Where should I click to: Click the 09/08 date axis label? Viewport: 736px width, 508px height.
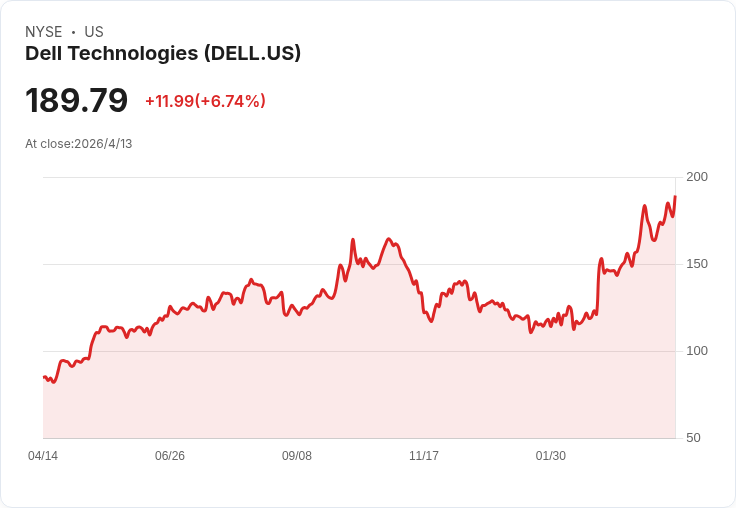coord(297,455)
